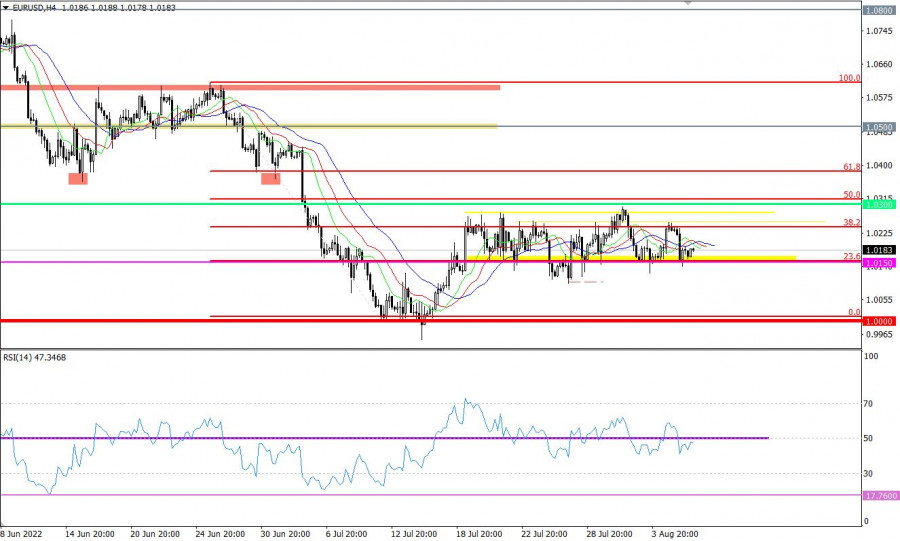This screenshot has height=541, width=900.
Task: Select the gray 1.0800 price label
Action: [x=879, y=10]
